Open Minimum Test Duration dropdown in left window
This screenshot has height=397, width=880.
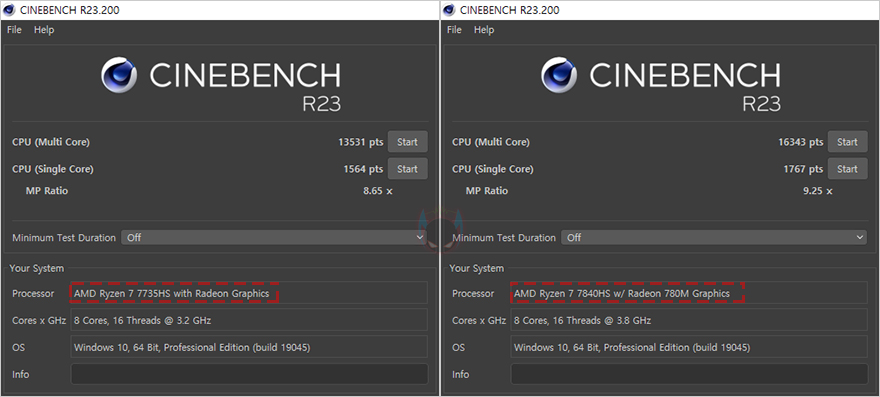(x=274, y=238)
